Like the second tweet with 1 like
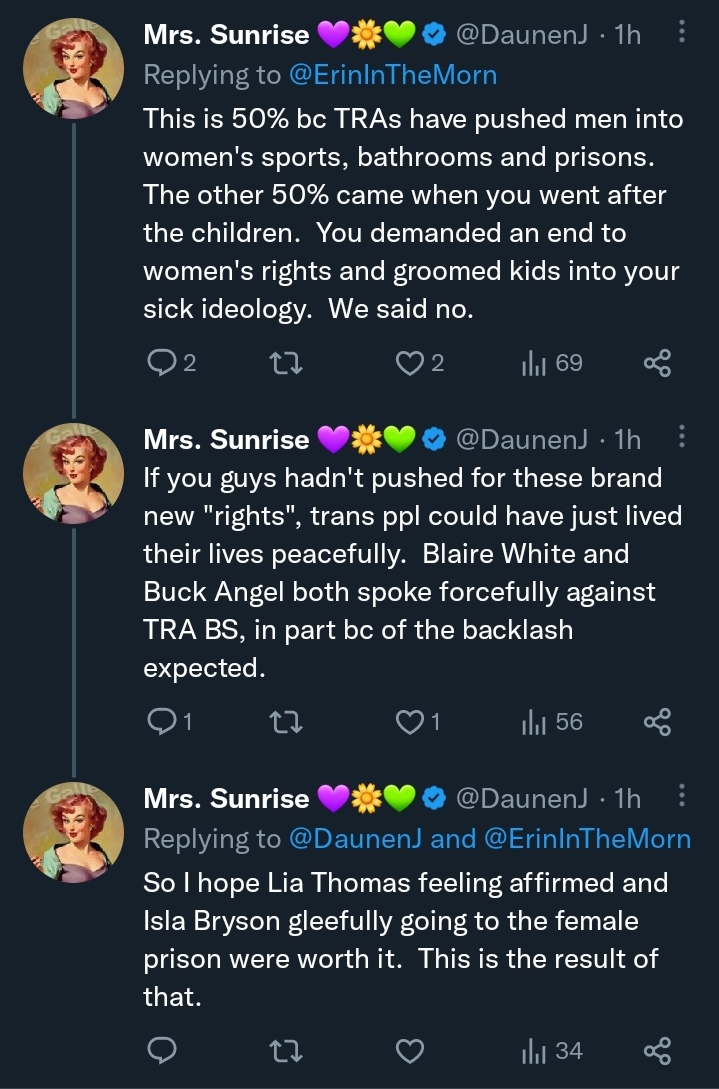The height and width of the screenshot is (1089, 719). click(408, 721)
